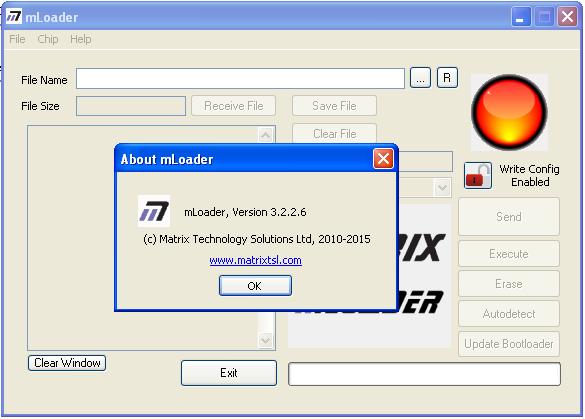Click the Exit button
585x419 pixels.
click(x=229, y=373)
